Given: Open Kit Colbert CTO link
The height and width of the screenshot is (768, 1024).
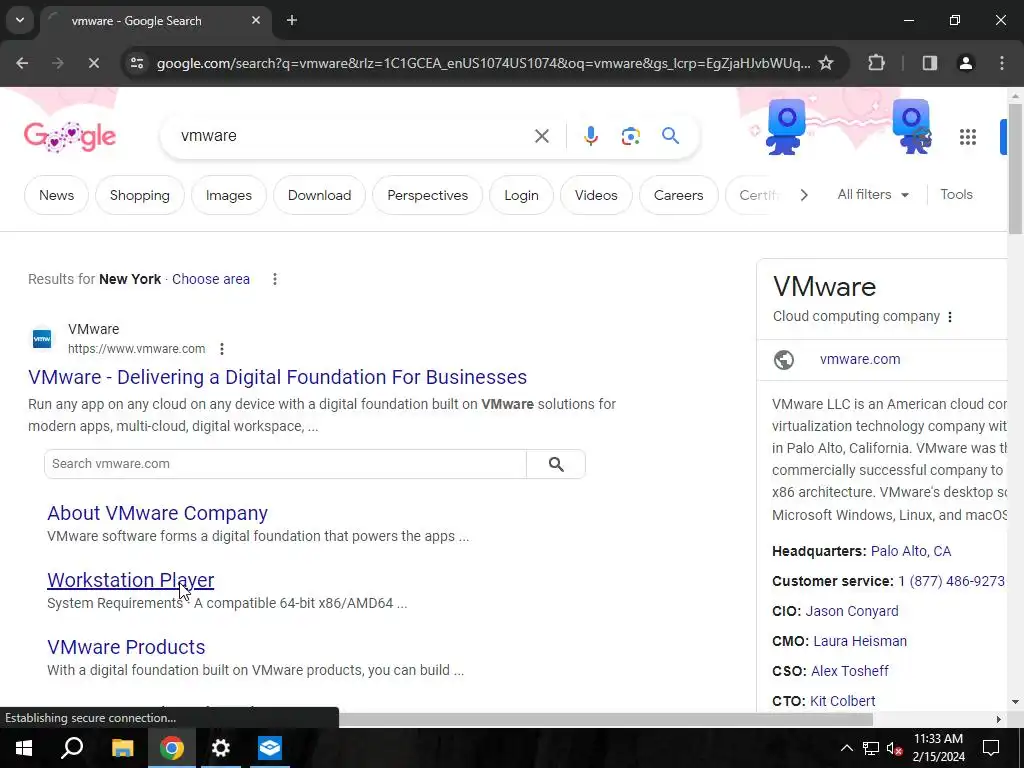Looking at the screenshot, I should [842, 701].
